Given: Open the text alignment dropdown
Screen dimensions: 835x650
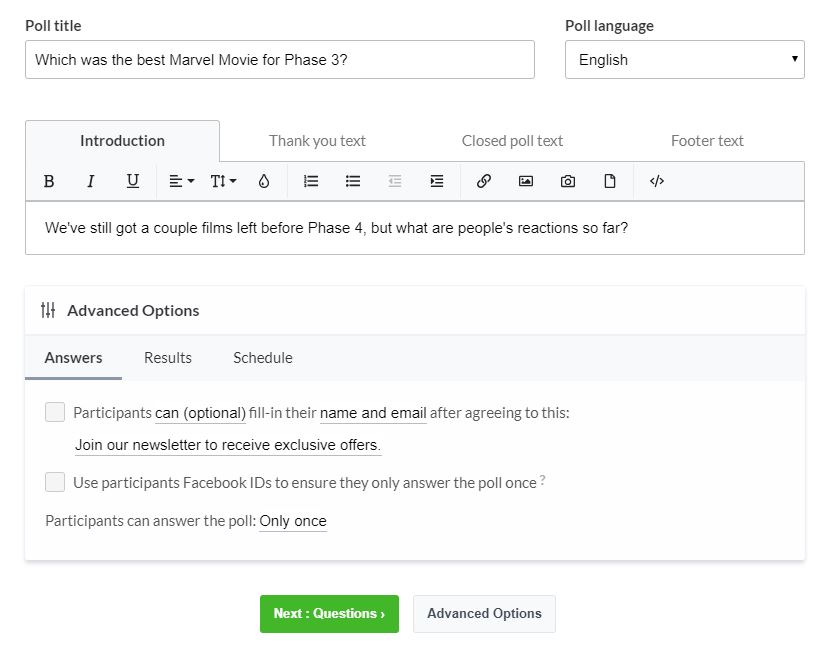Looking at the screenshot, I should (x=181, y=181).
